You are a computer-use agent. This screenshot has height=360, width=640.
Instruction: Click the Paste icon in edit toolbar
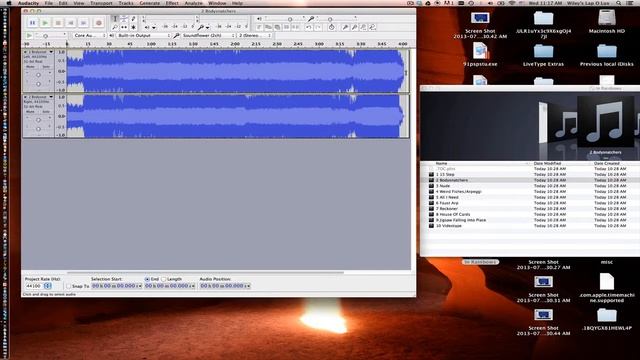coord(277,27)
